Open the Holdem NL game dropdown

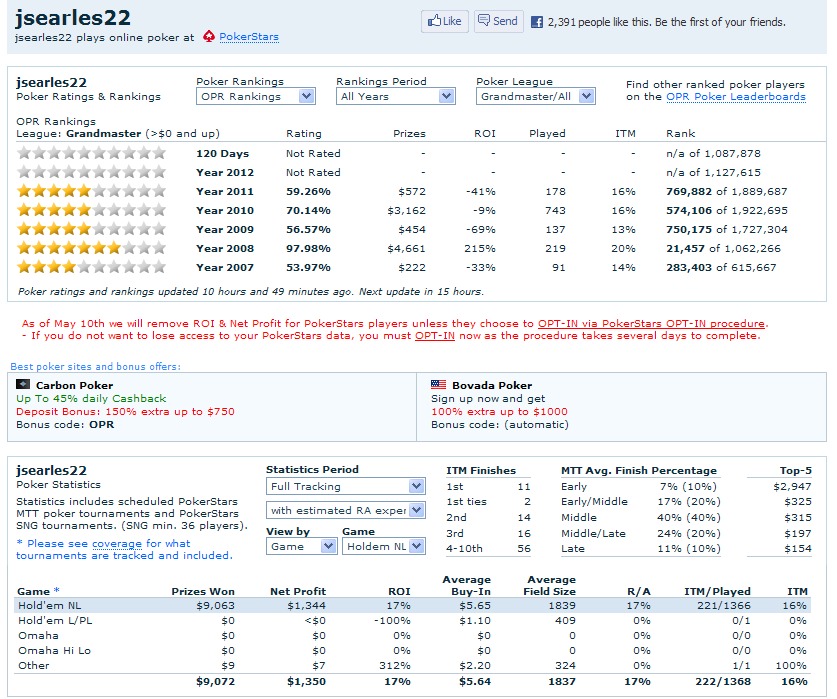[384, 546]
